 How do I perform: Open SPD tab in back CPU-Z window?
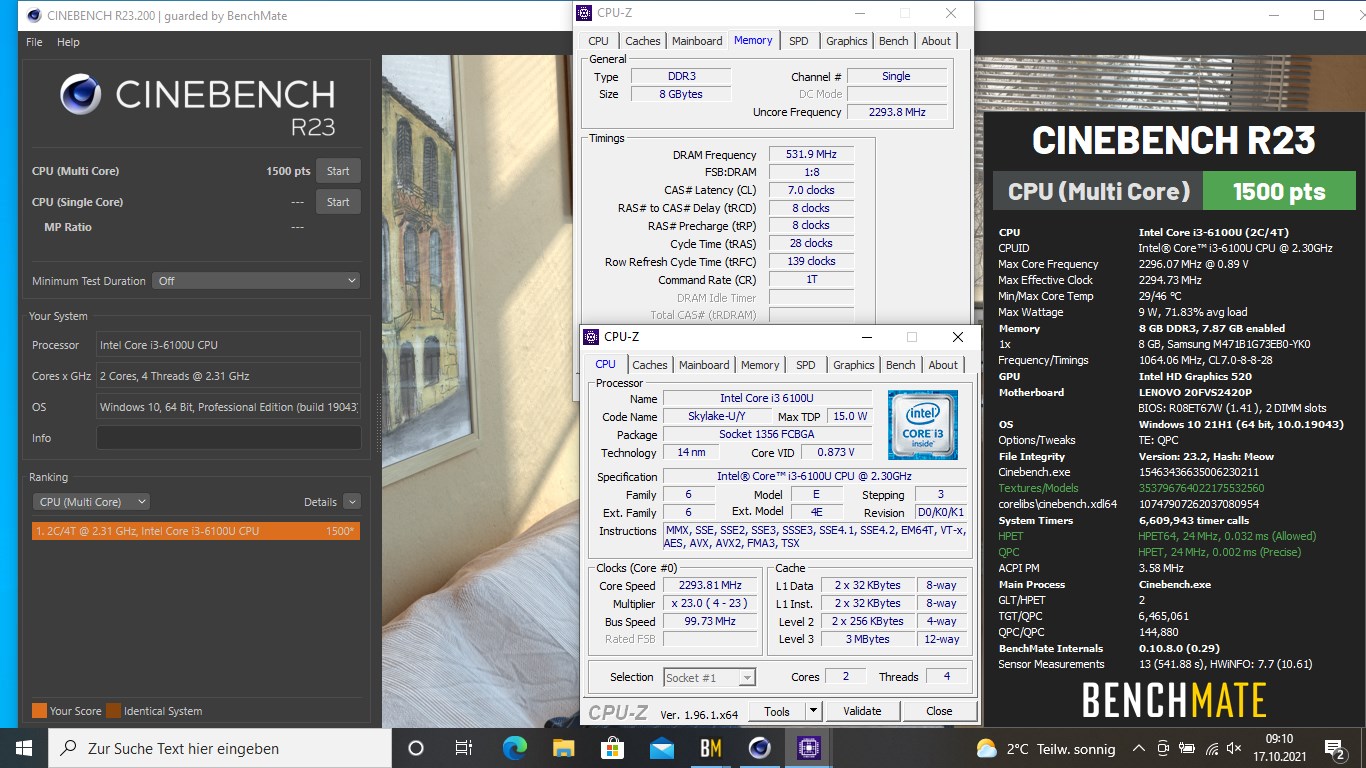798,41
